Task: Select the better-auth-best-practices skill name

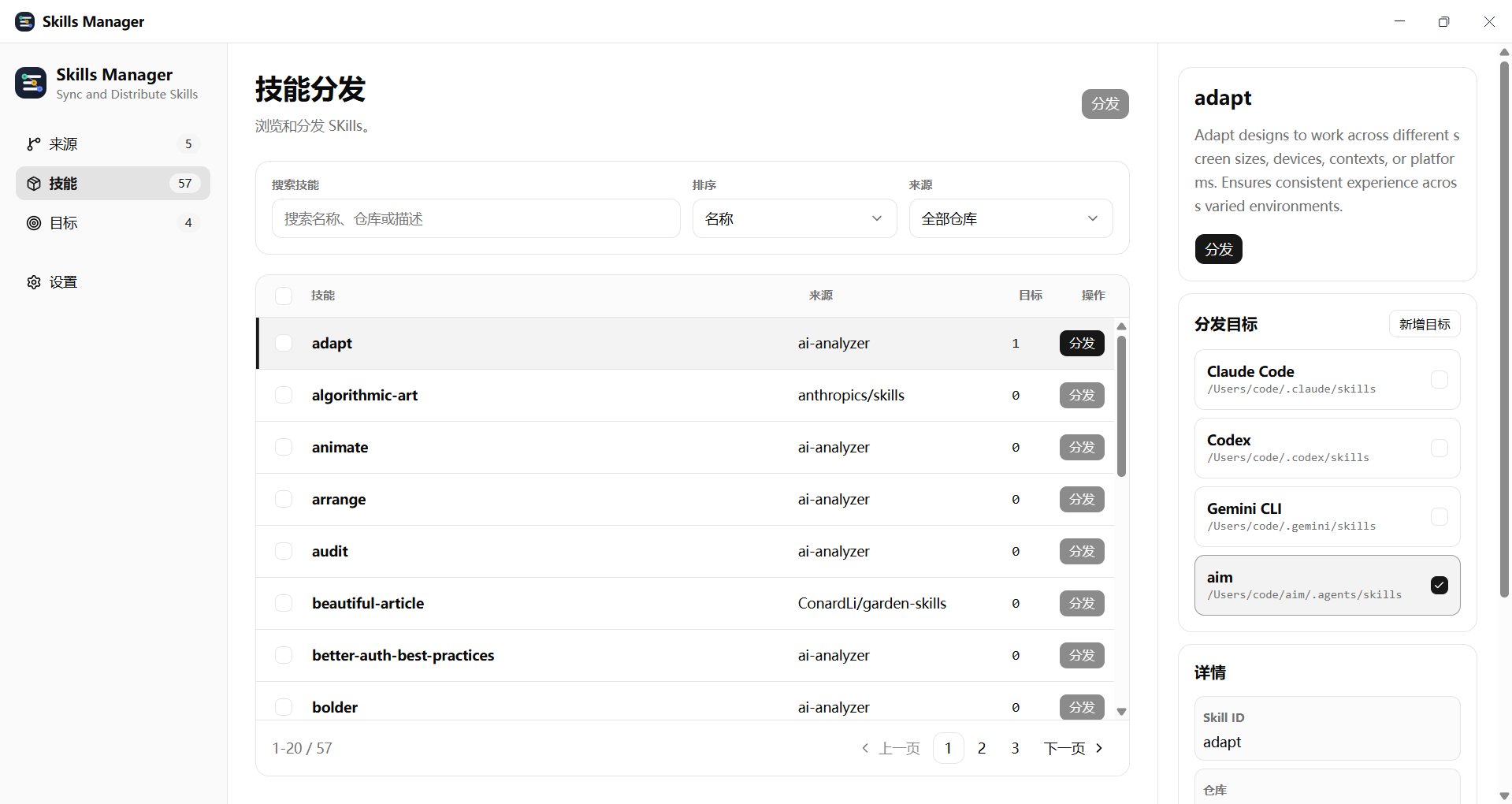Action: [403, 655]
